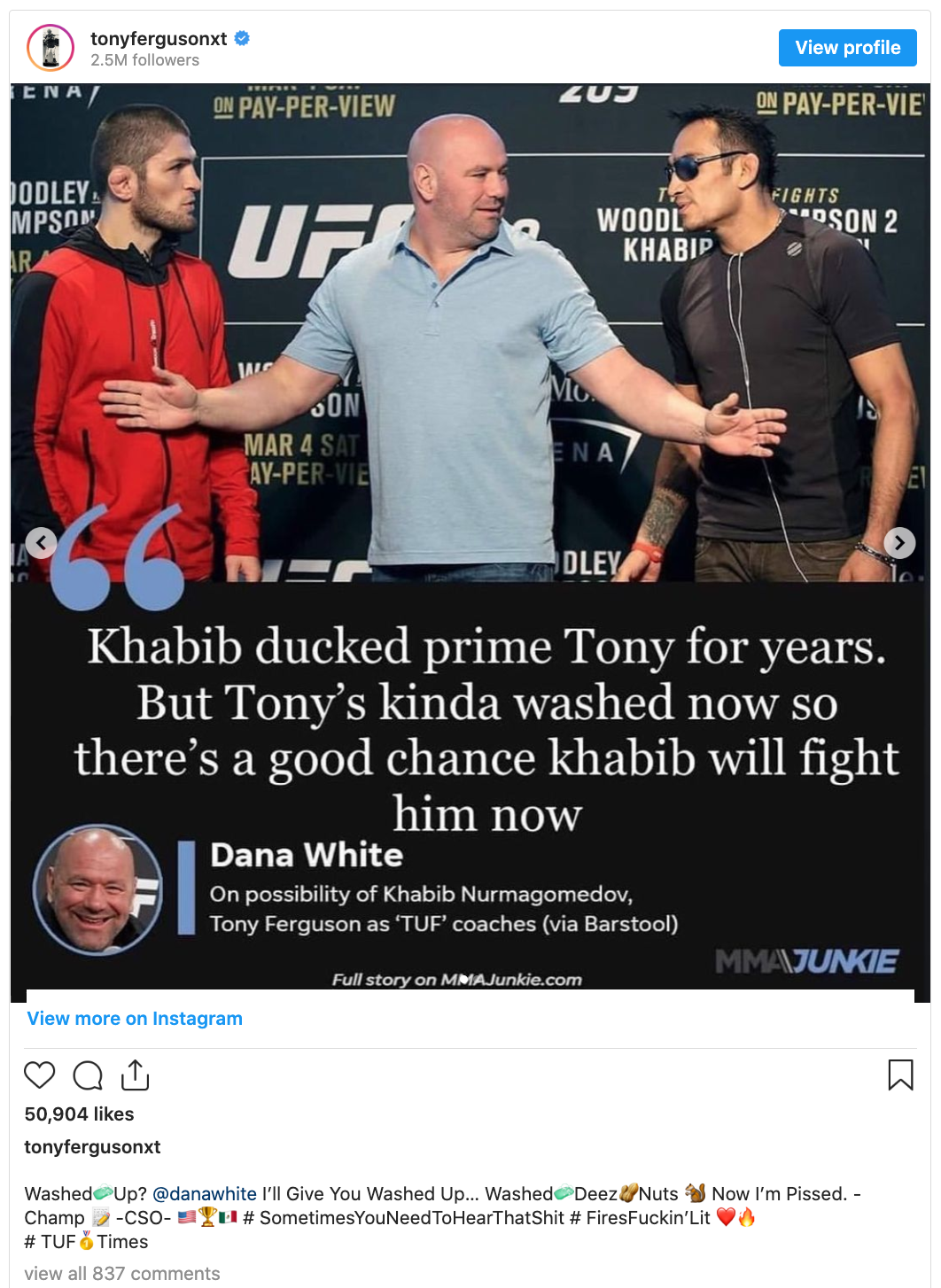
Task: Go to the next carousel image
Action: (899, 542)
